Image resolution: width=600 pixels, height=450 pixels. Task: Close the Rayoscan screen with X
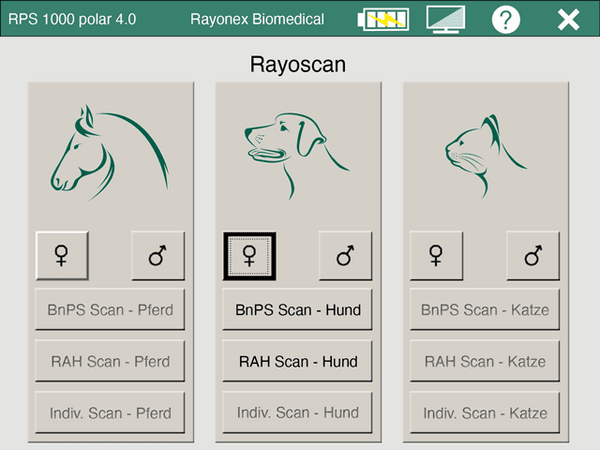(x=568, y=20)
